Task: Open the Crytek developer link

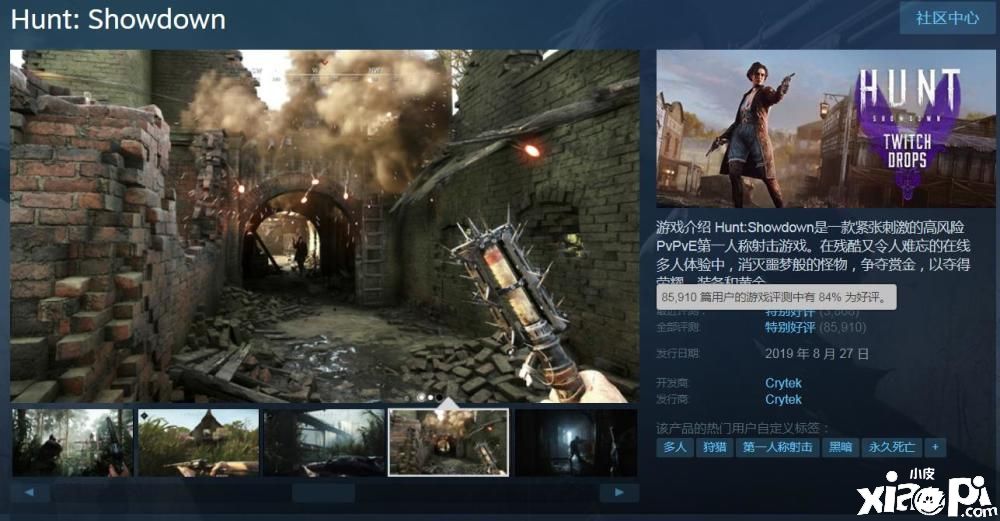Action: 783,383
